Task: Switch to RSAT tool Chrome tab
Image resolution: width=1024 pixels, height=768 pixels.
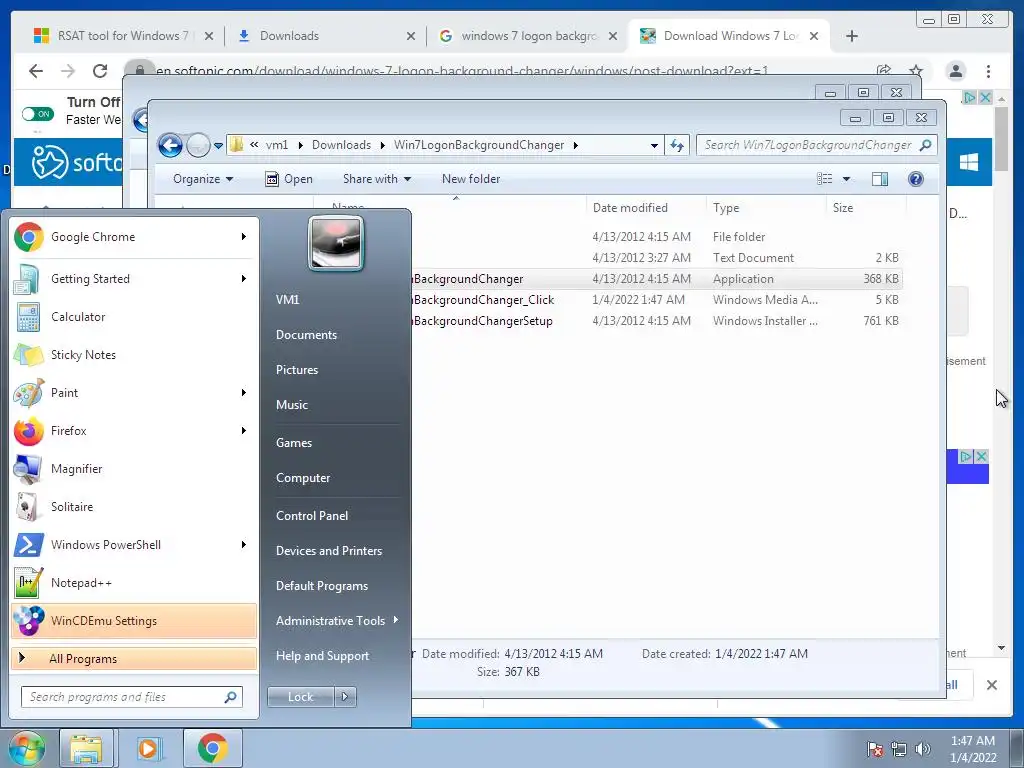Action: click(x=123, y=36)
